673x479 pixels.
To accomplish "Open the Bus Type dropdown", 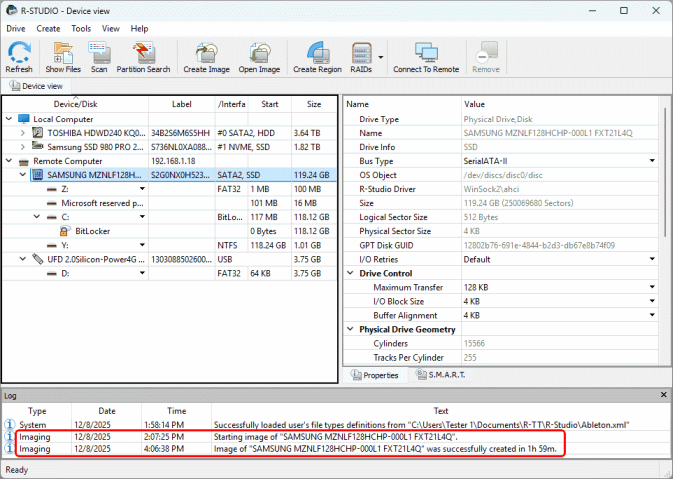I will (x=653, y=161).
